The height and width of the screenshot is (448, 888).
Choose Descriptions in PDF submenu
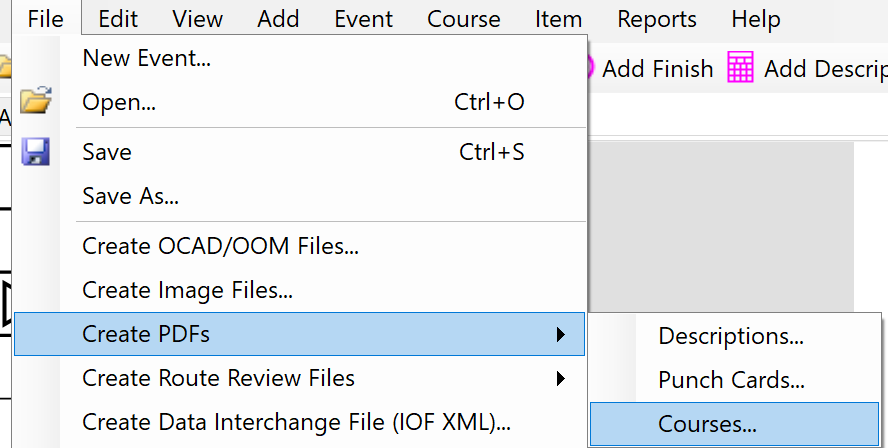(x=730, y=336)
